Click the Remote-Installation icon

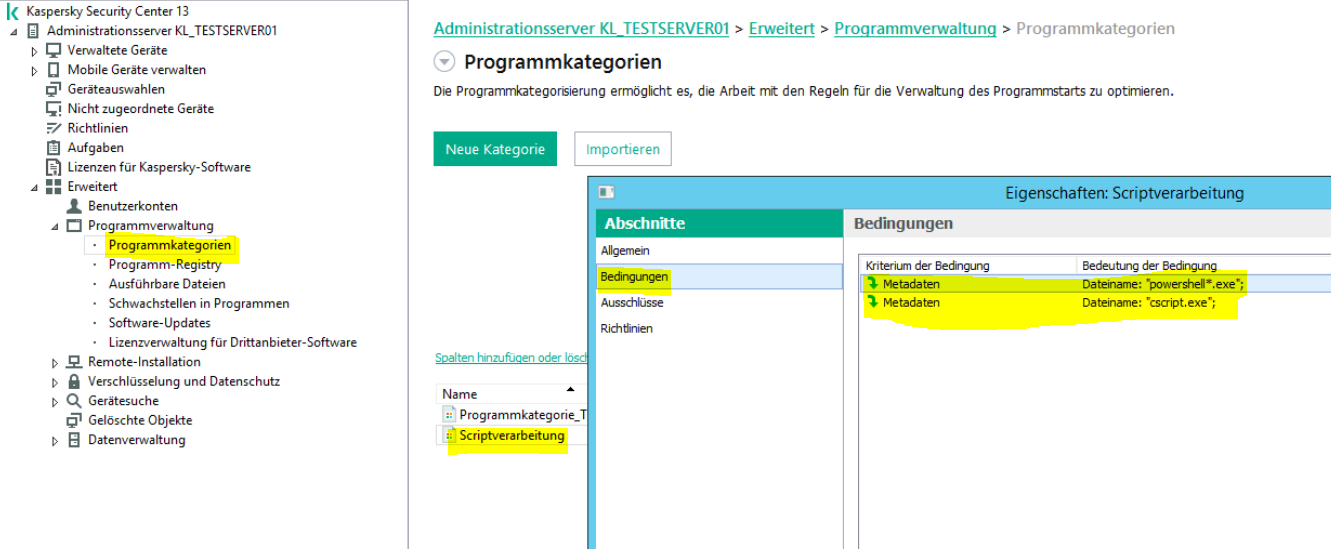pos(74,362)
